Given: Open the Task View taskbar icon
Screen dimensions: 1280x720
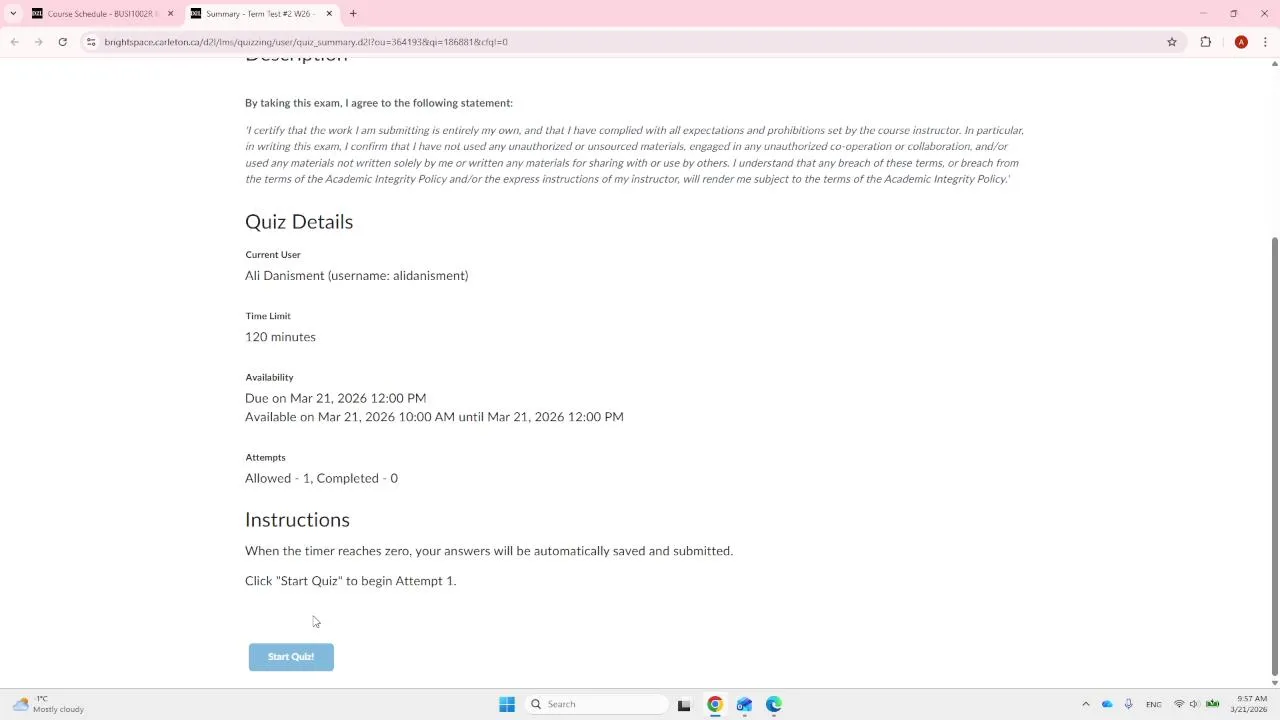Looking at the screenshot, I should [x=684, y=704].
